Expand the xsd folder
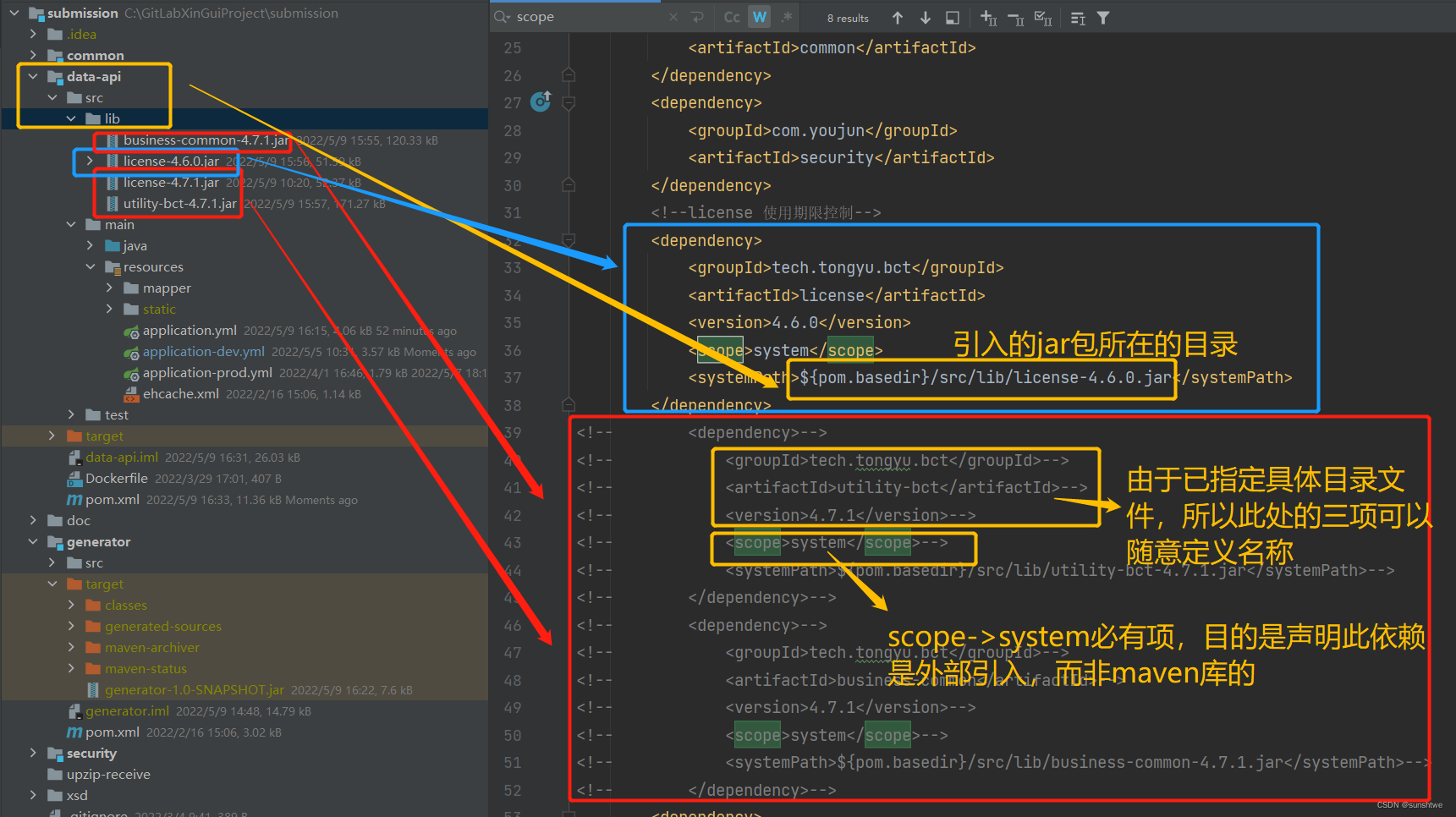 coord(33,796)
